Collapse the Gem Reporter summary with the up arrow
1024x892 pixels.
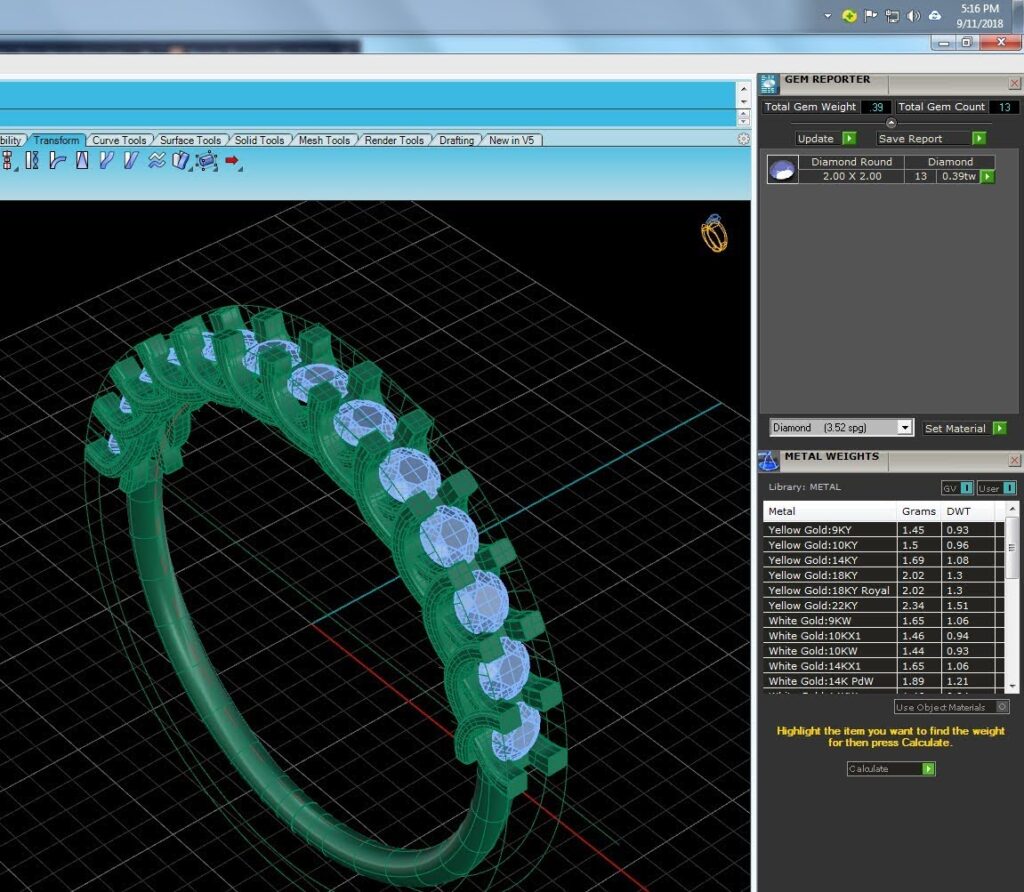(x=891, y=123)
